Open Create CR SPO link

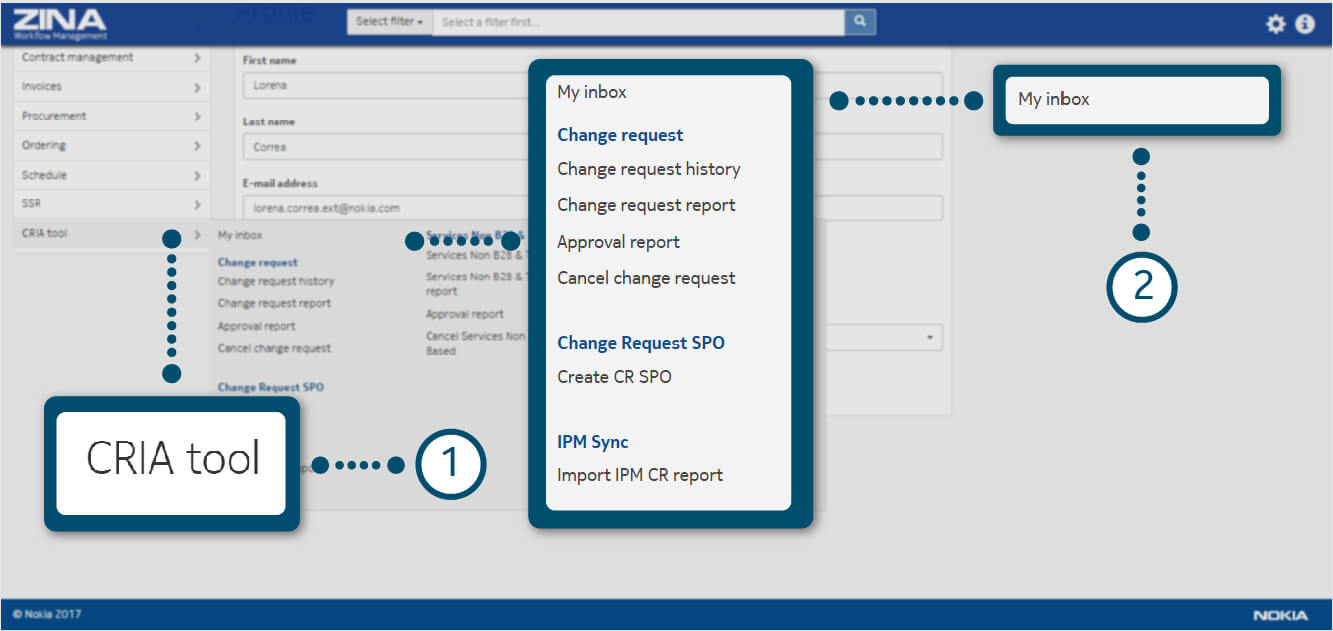click(x=614, y=377)
